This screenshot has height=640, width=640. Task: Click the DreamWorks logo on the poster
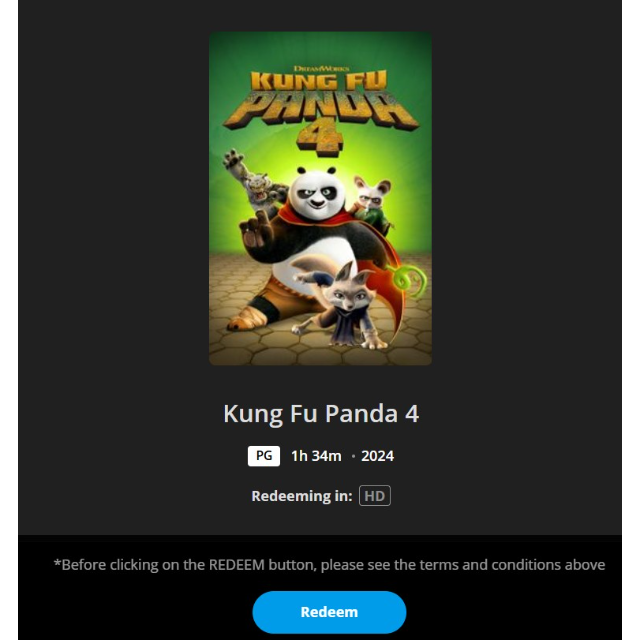point(321,68)
